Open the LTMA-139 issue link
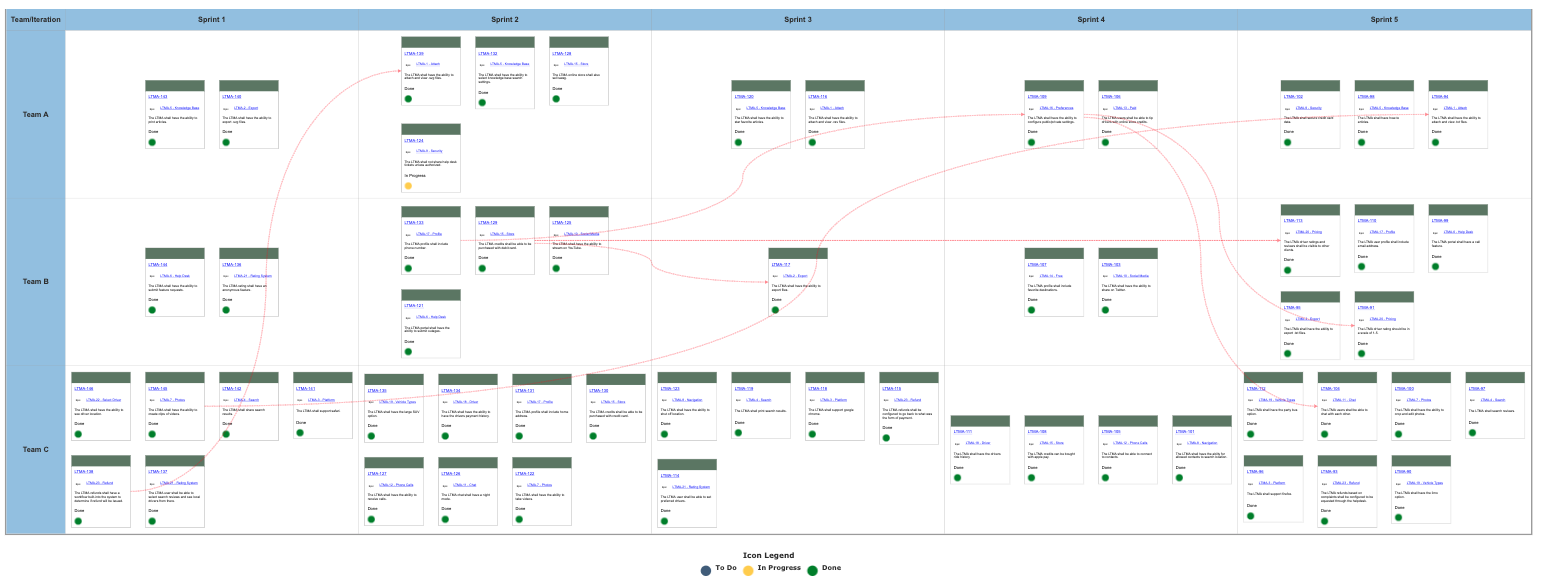This screenshot has width=1548, height=585. [x=414, y=53]
